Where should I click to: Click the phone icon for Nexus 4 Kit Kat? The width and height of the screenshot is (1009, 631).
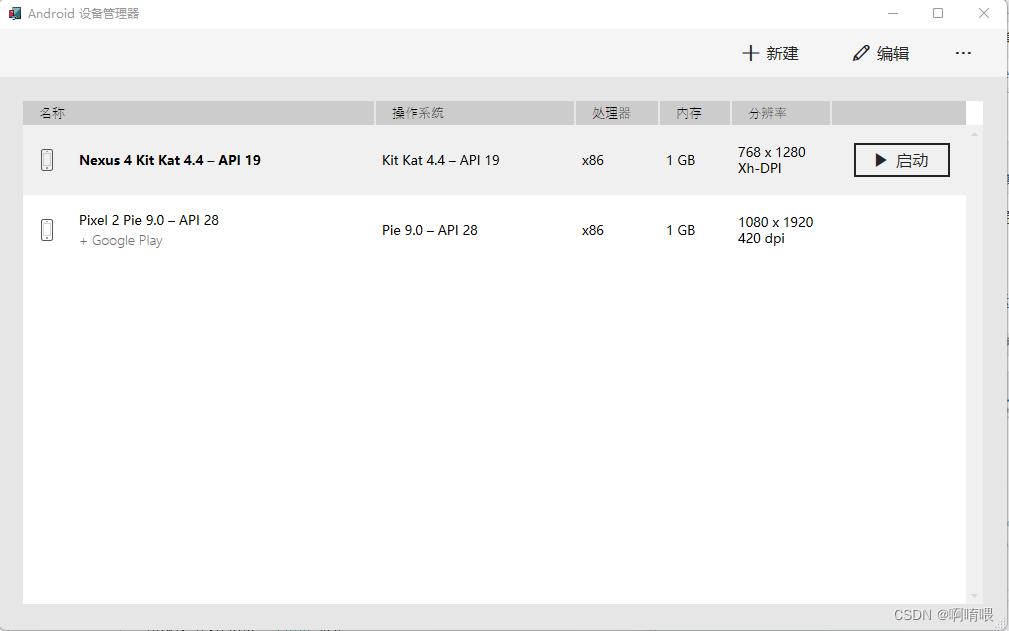tap(47, 160)
